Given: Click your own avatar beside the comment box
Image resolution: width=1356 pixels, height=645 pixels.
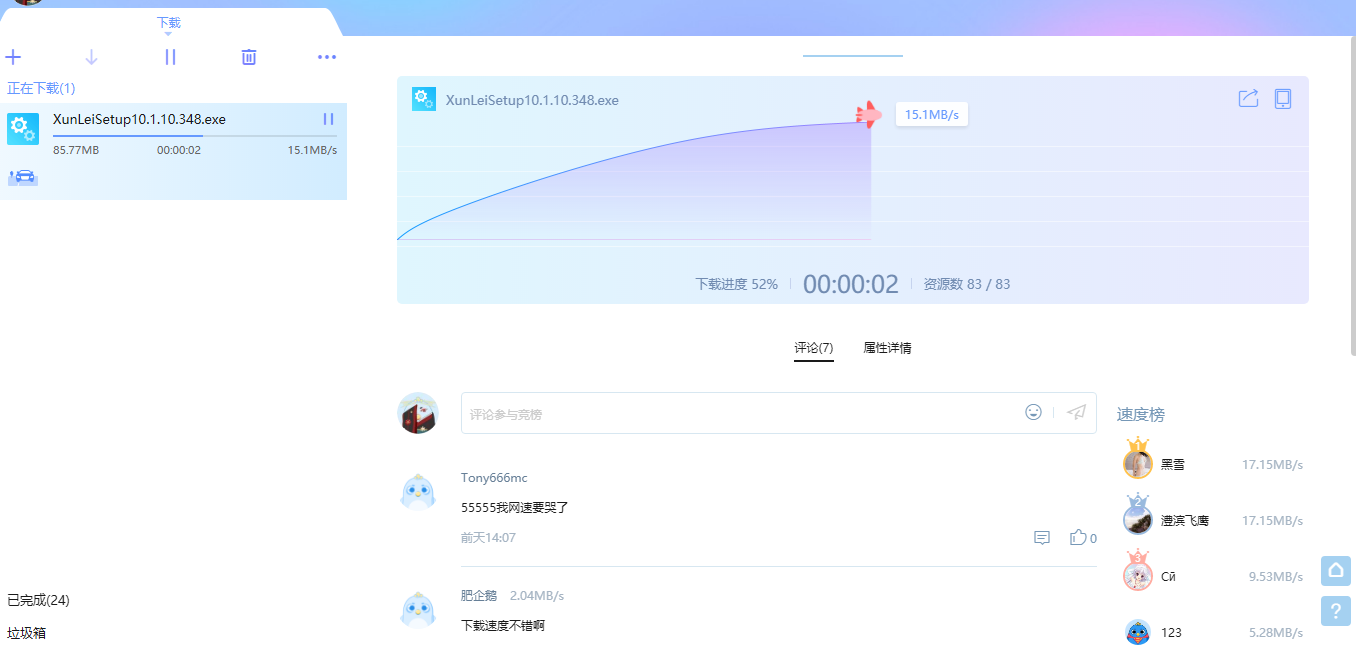Looking at the screenshot, I should (418, 413).
